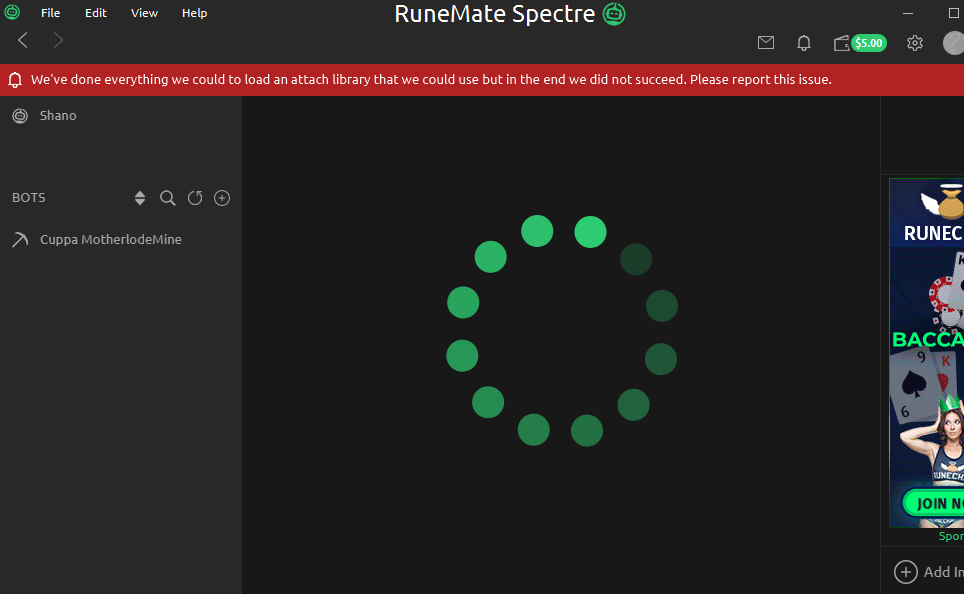
Task: Open the messages envelope icon
Action: (765, 42)
